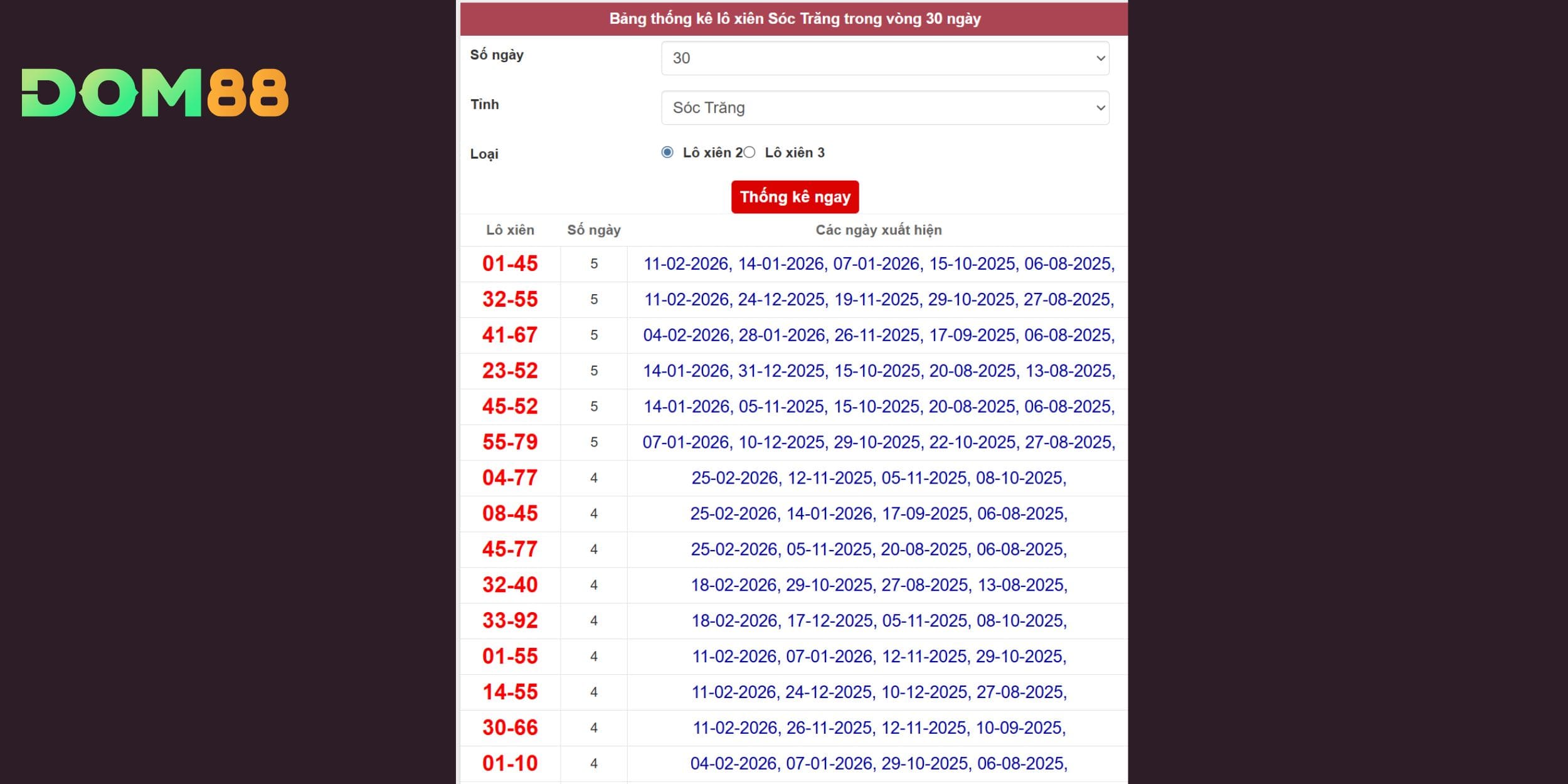The image size is (1568, 784).
Task: Click the Lô xiên column header
Action: [510, 230]
